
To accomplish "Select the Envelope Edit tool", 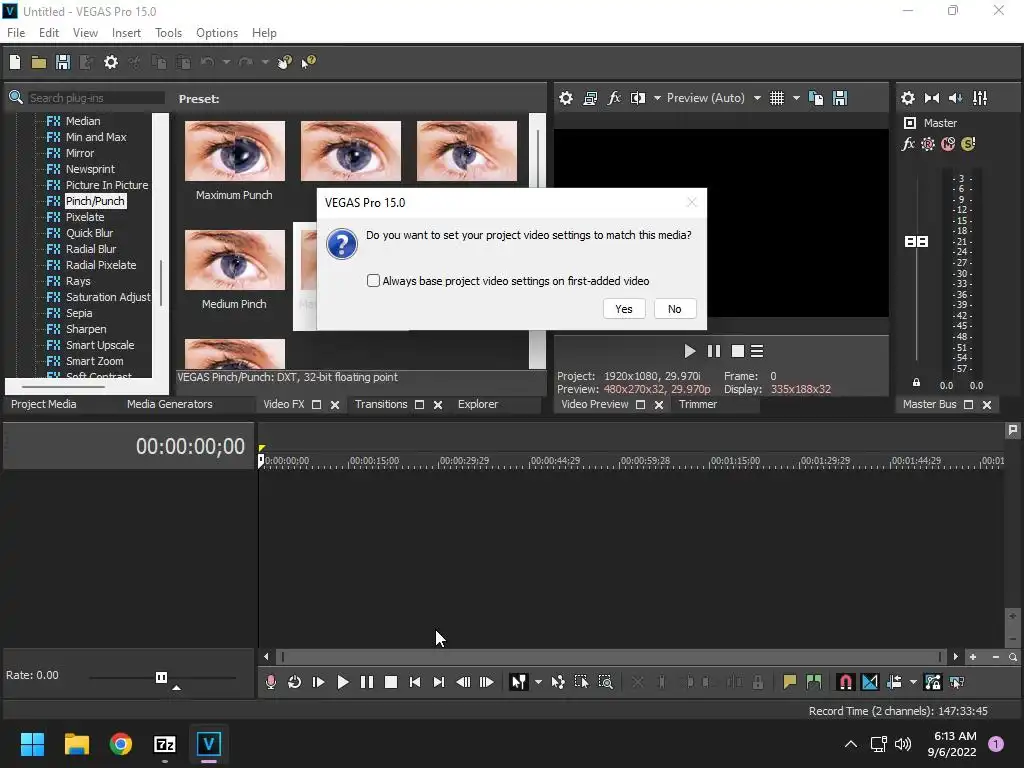I will 558,682.
